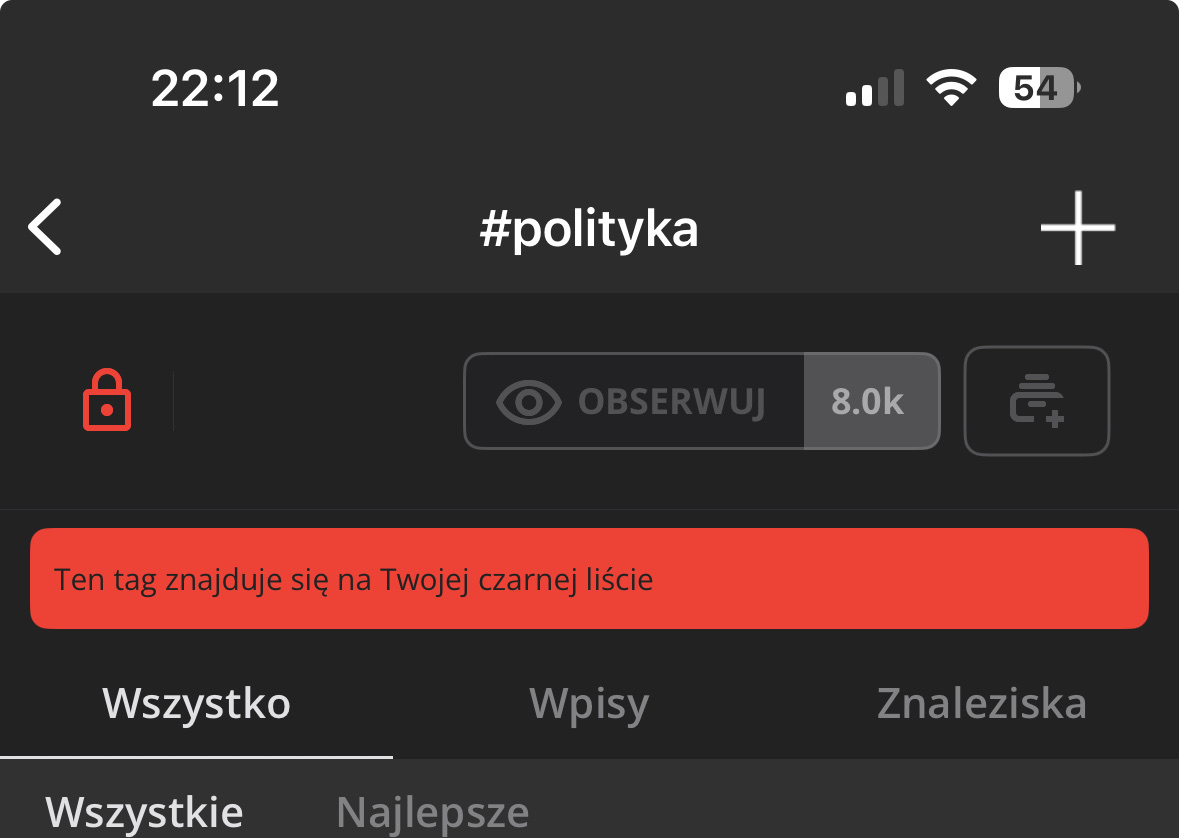Switch to the Najlepsze filter

pos(432,812)
